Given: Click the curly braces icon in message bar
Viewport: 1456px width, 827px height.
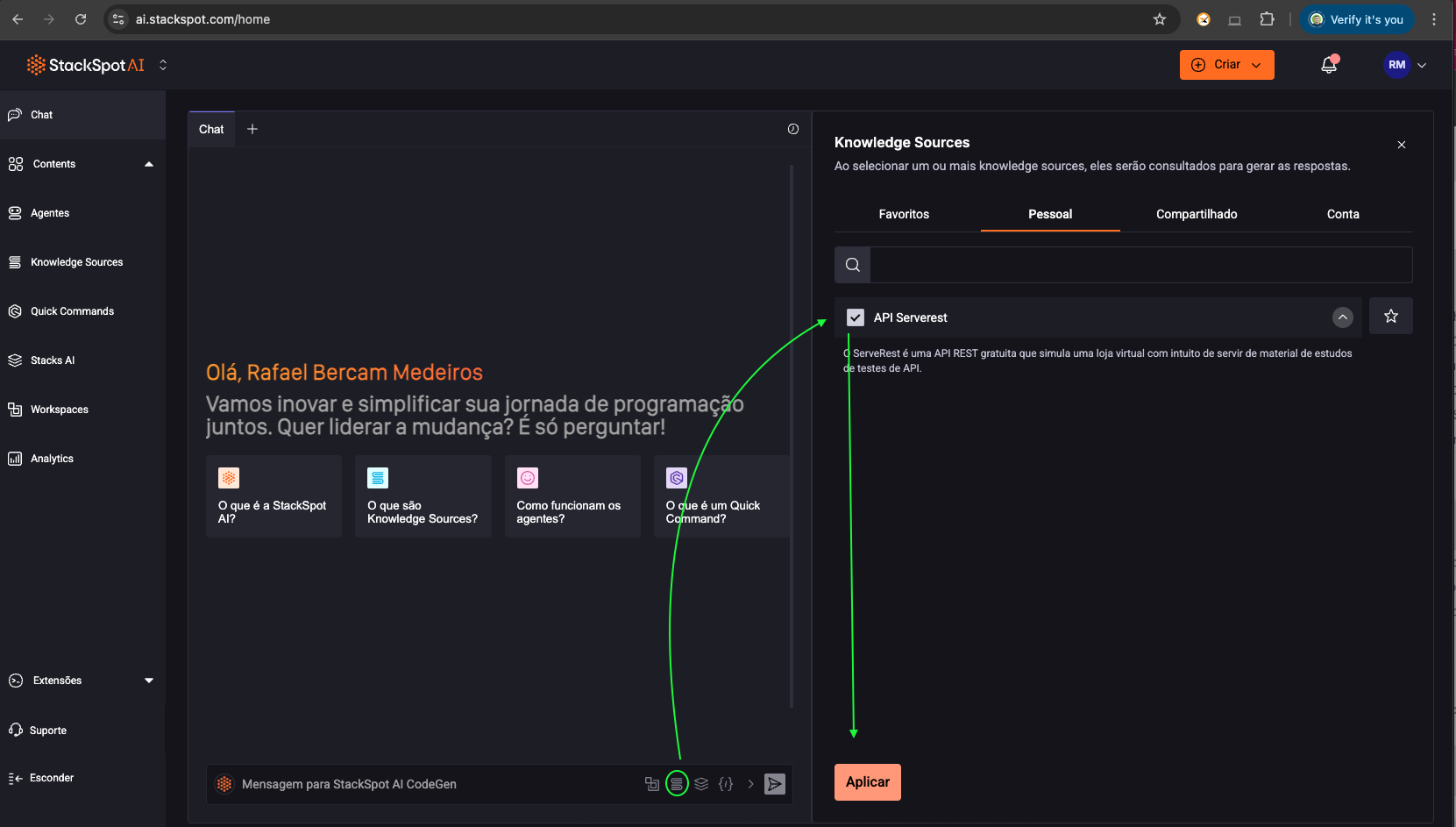Looking at the screenshot, I should point(726,784).
